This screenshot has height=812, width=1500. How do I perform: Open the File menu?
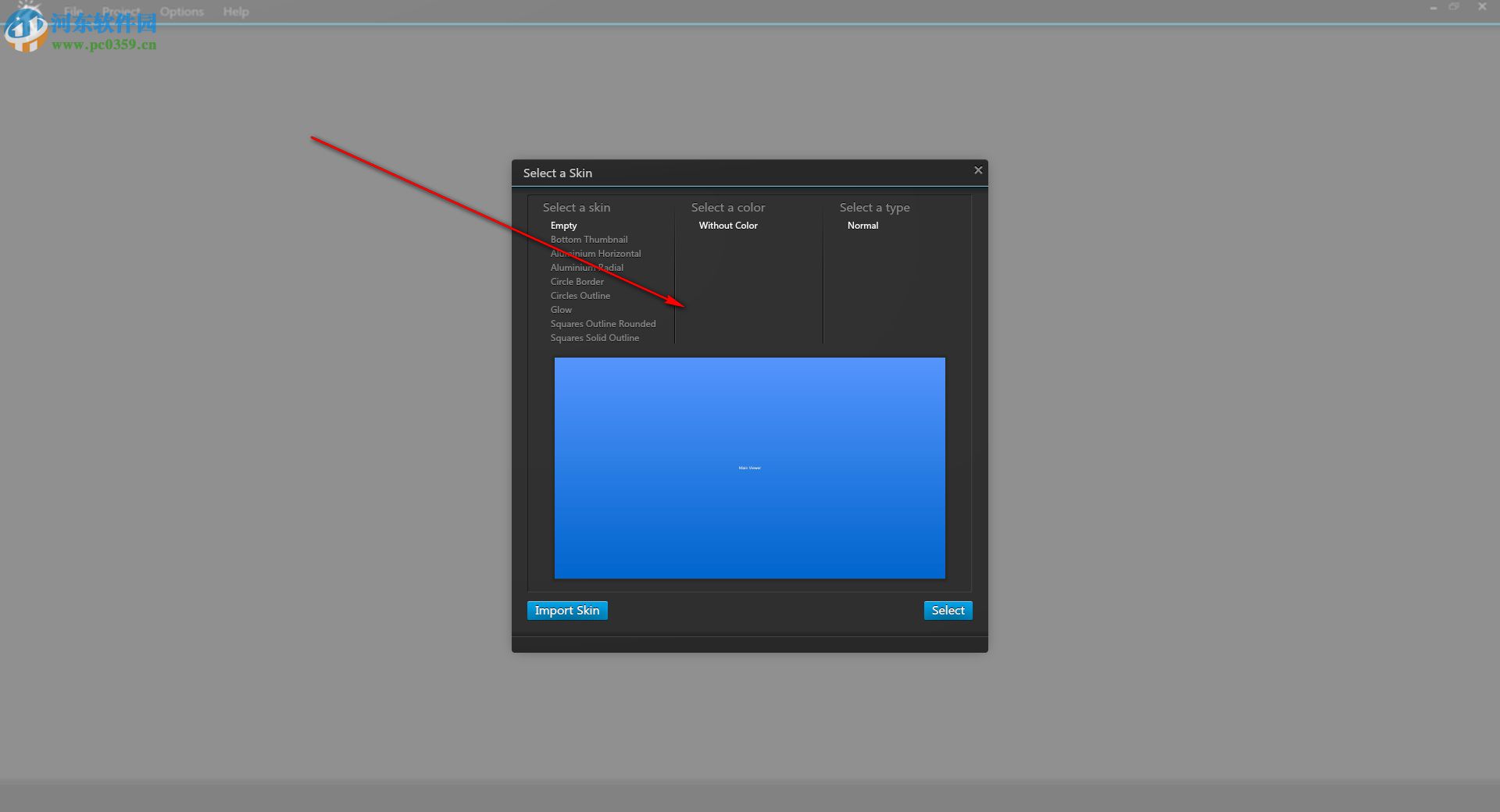pyautogui.click(x=73, y=12)
